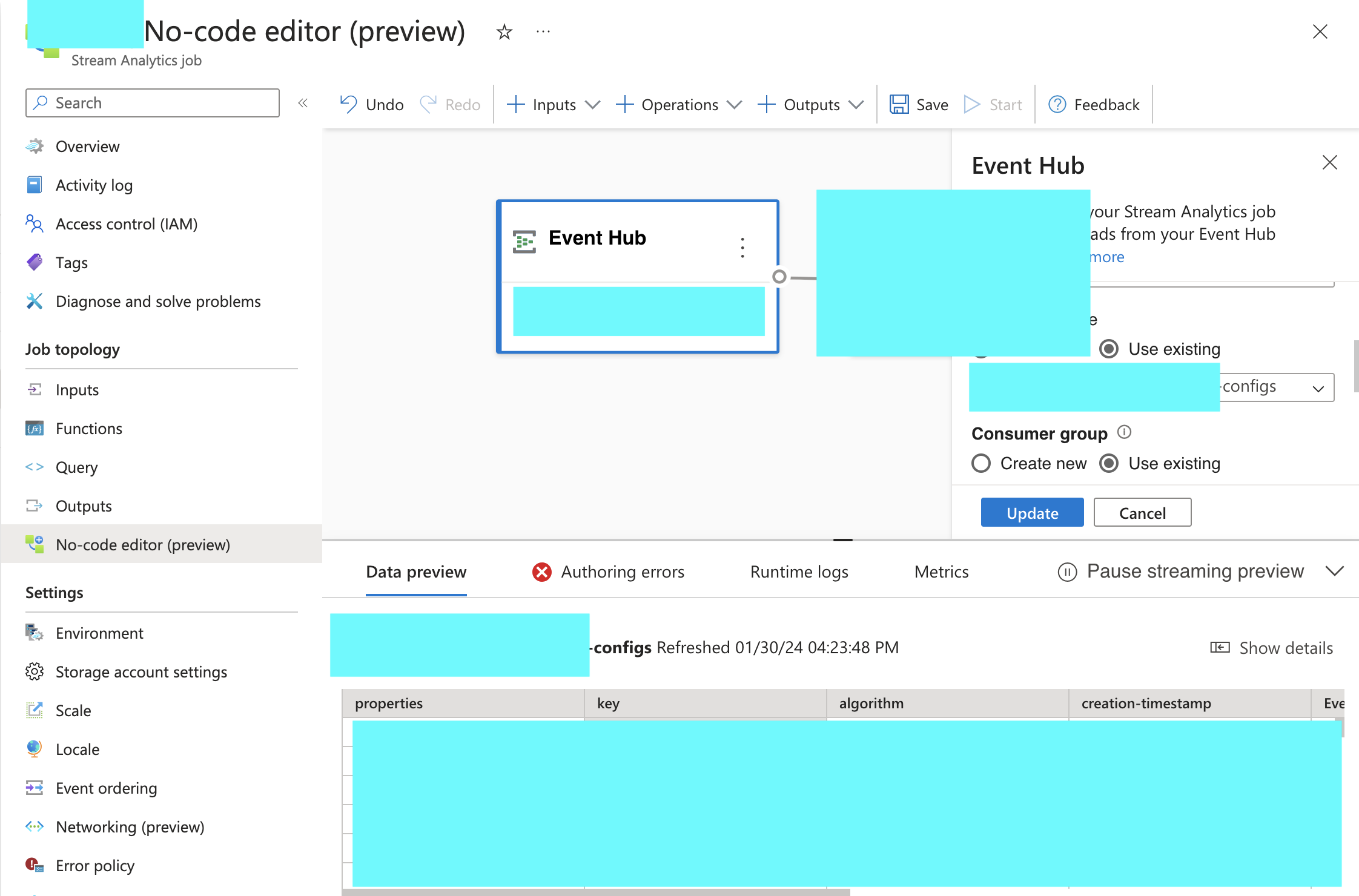Click the Feedback icon in the toolbar
The image size is (1359, 896).
pyautogui.click(x=1056, y=104)
